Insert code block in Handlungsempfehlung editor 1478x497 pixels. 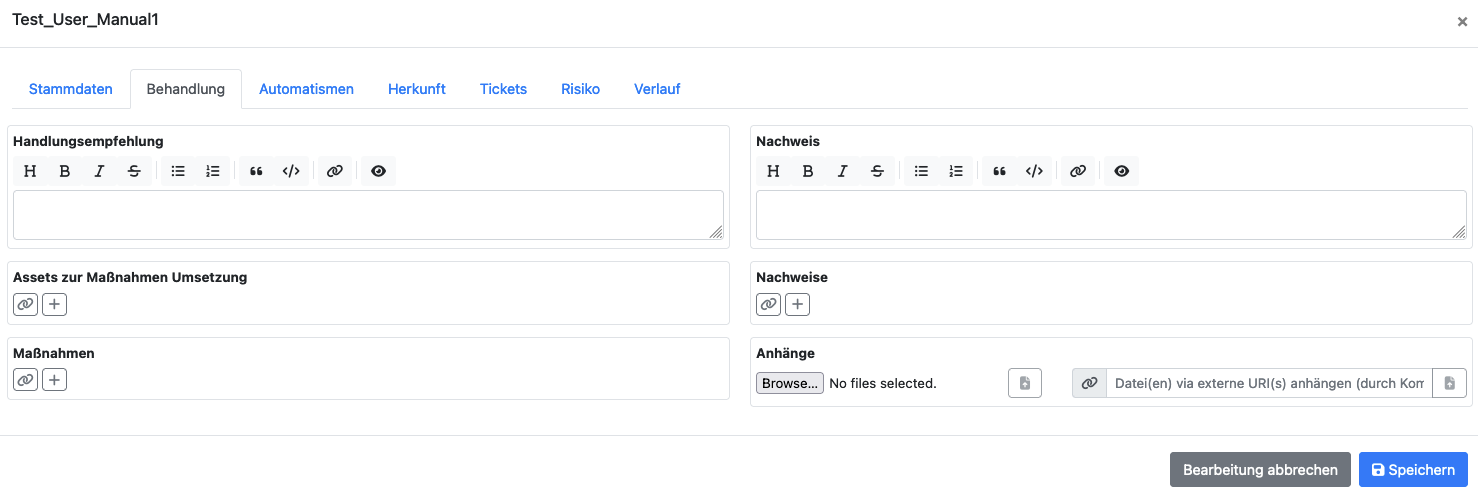[x=291, y=171]
